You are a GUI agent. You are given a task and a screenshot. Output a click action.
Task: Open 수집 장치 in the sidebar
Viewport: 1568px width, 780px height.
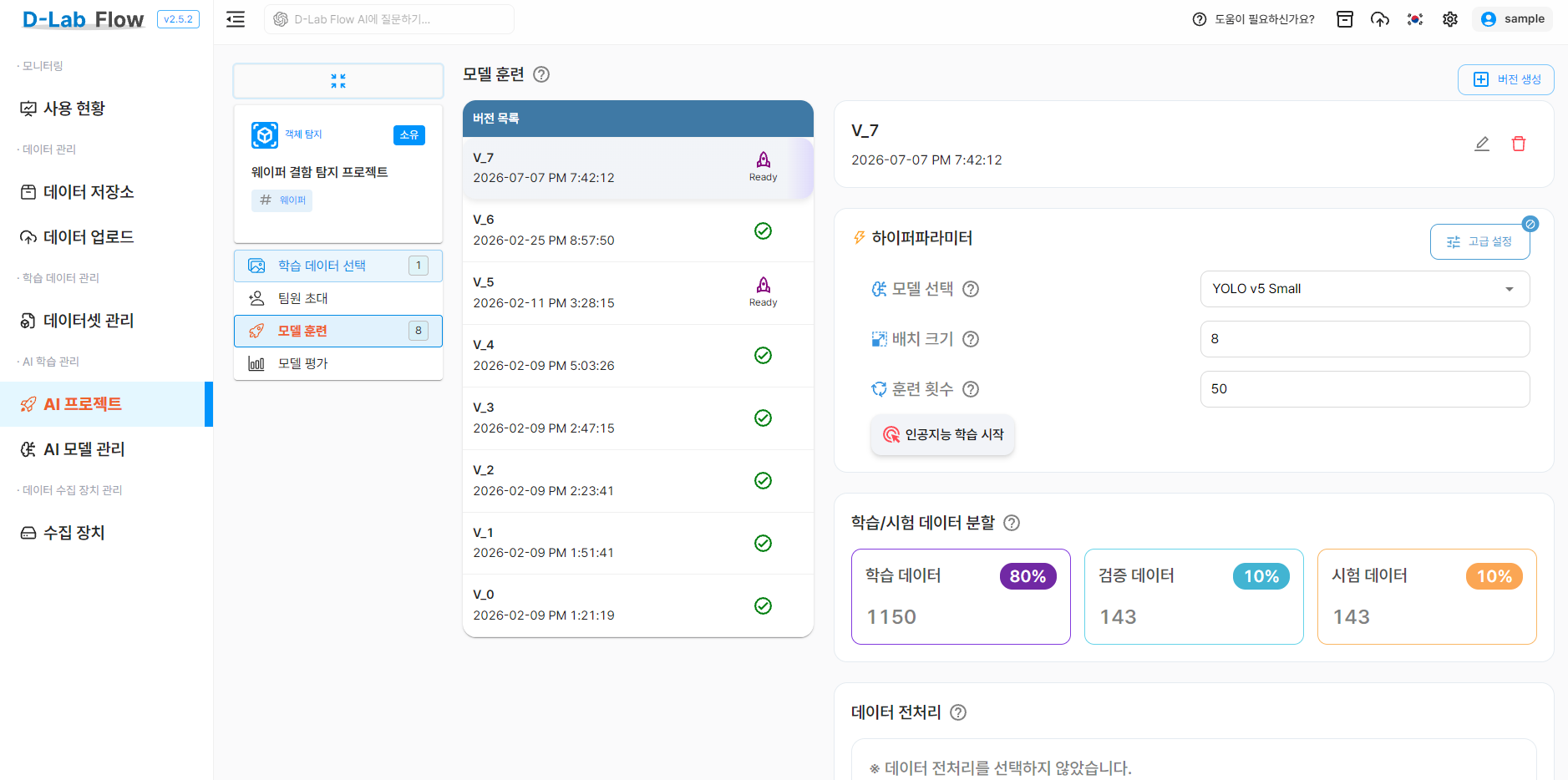click(106, 533)
